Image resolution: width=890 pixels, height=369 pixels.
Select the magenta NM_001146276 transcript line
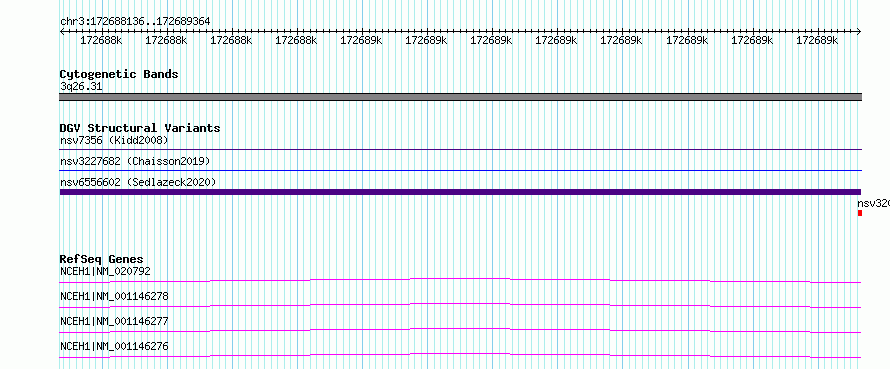[460, 355]
